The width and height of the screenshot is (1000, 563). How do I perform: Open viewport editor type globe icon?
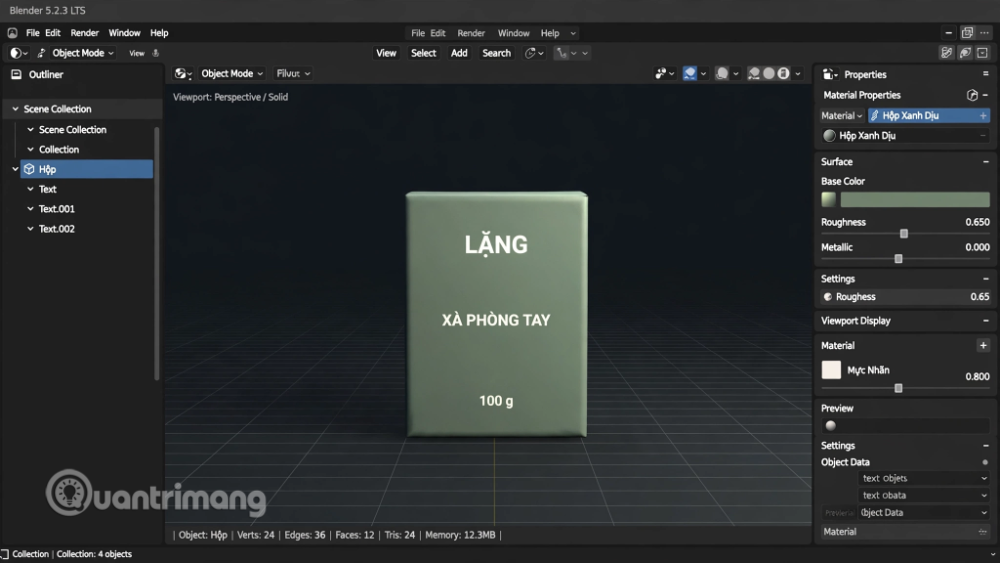click(182, 73)
